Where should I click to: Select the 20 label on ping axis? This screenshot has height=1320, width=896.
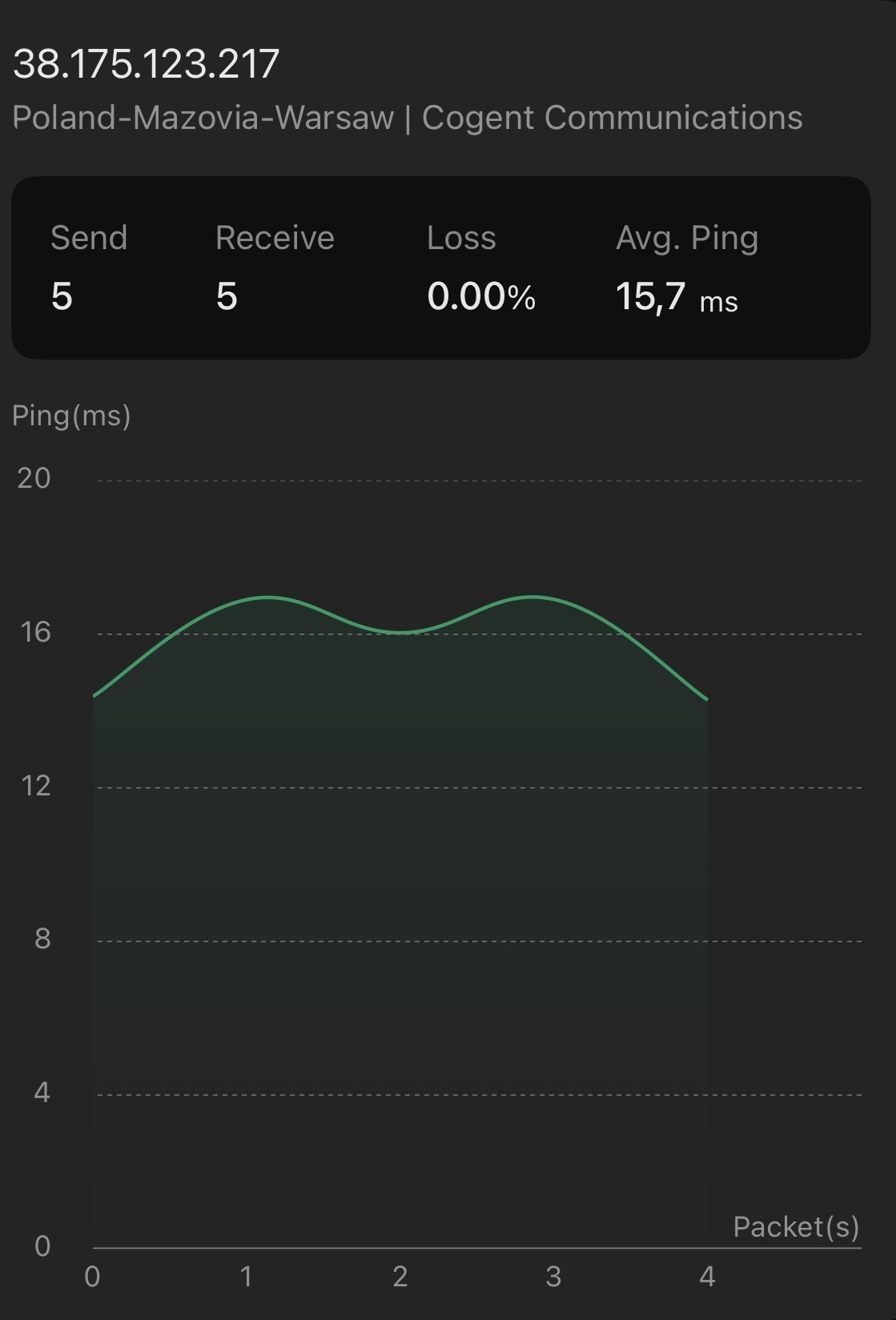point(34,478)
